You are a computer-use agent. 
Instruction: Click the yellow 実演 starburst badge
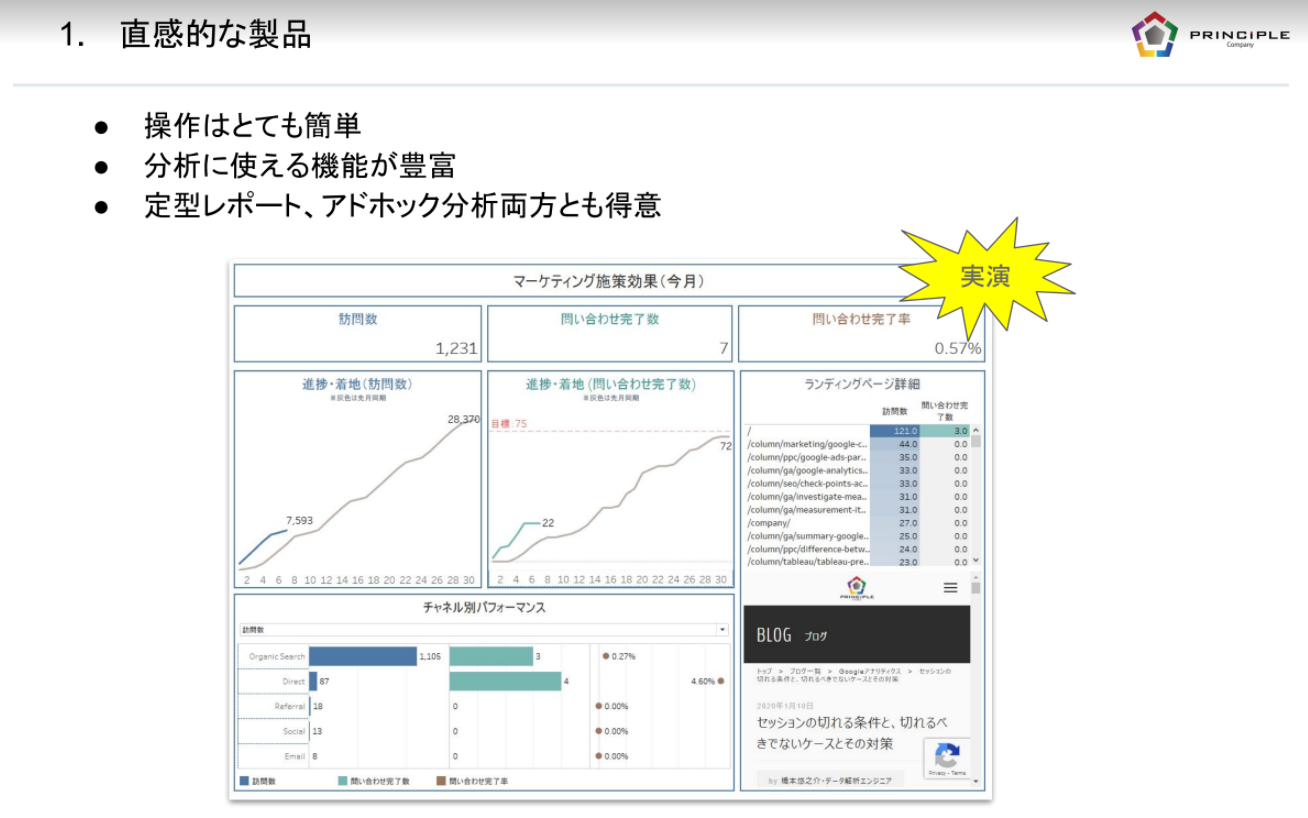[985, 277]
